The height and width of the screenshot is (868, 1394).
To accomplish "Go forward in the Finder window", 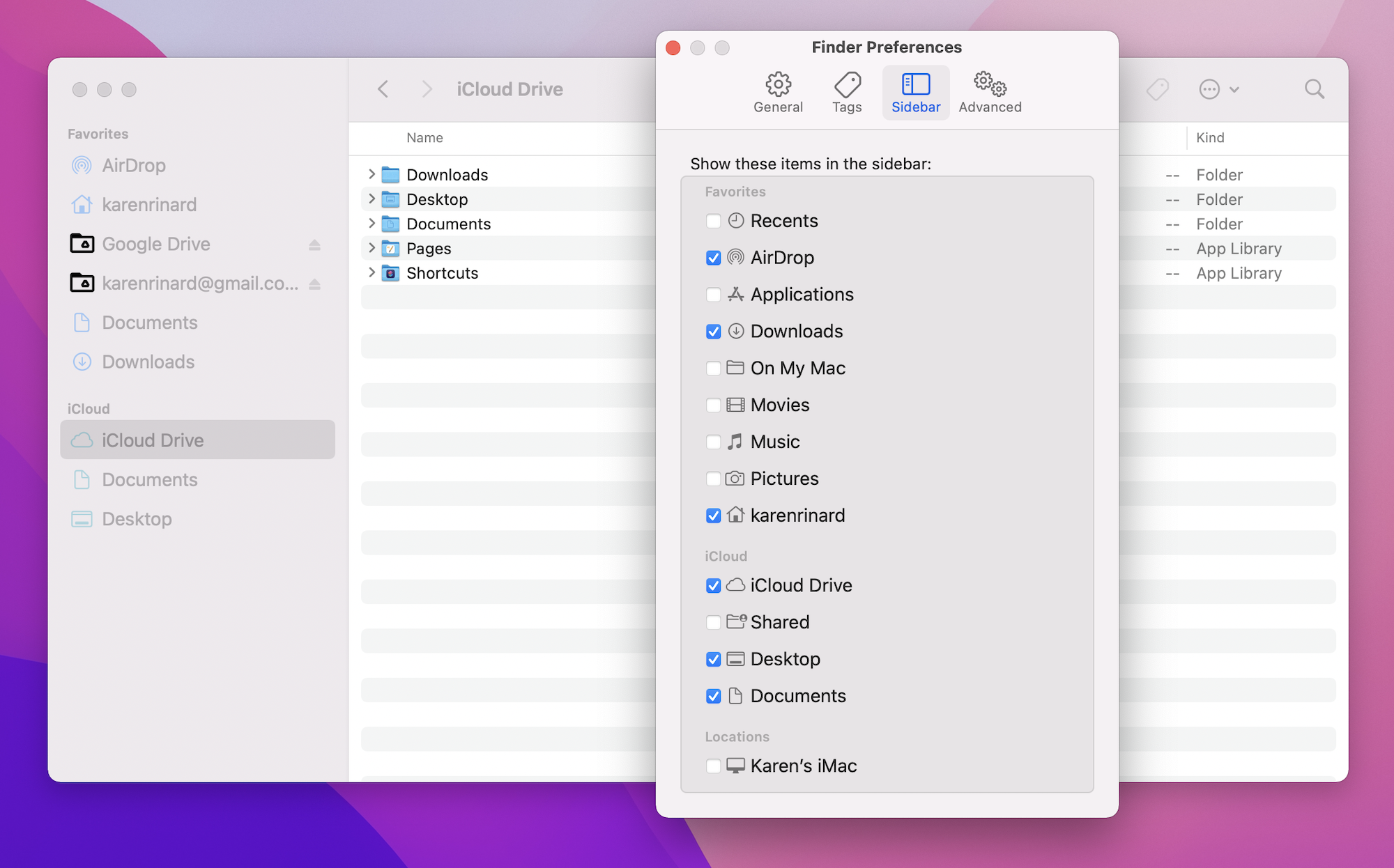I will coord(427,89).
